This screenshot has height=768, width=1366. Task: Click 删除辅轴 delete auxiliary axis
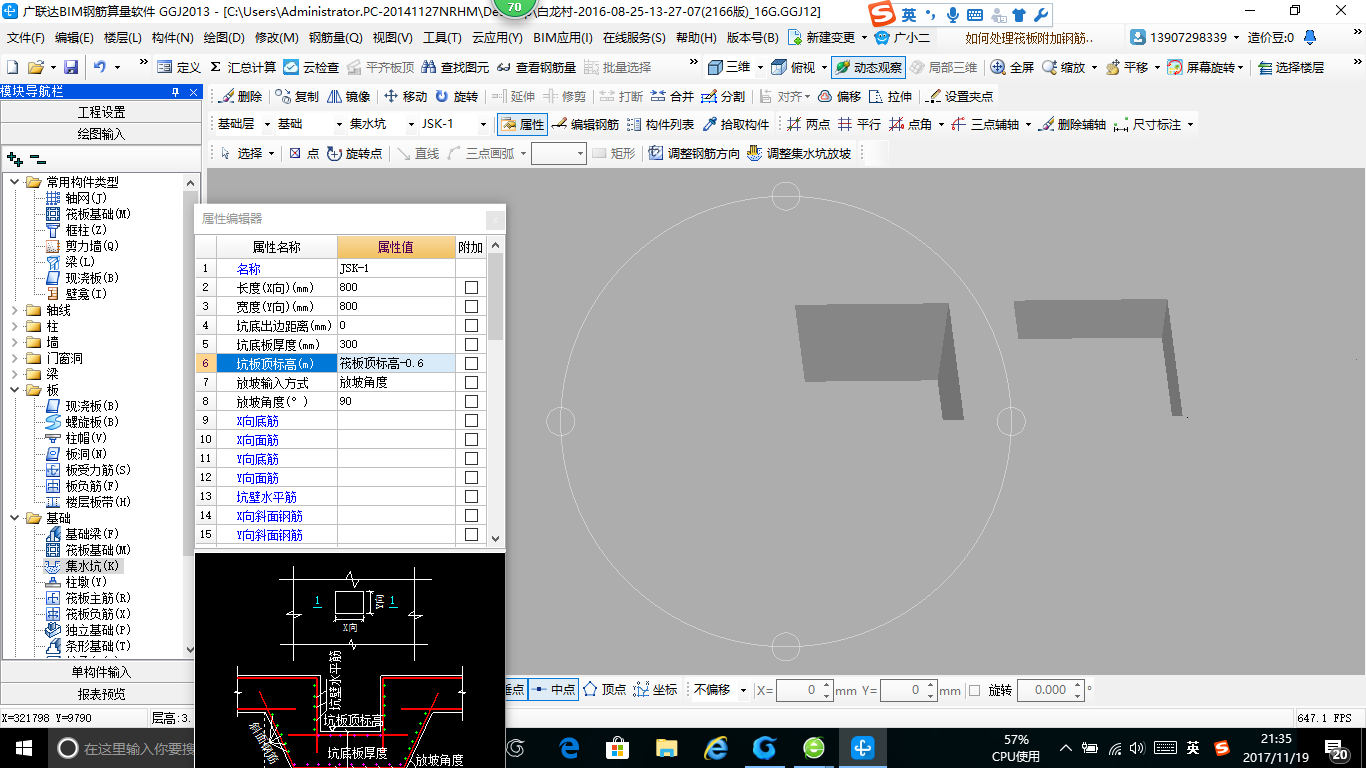(x=1072, y=125)
